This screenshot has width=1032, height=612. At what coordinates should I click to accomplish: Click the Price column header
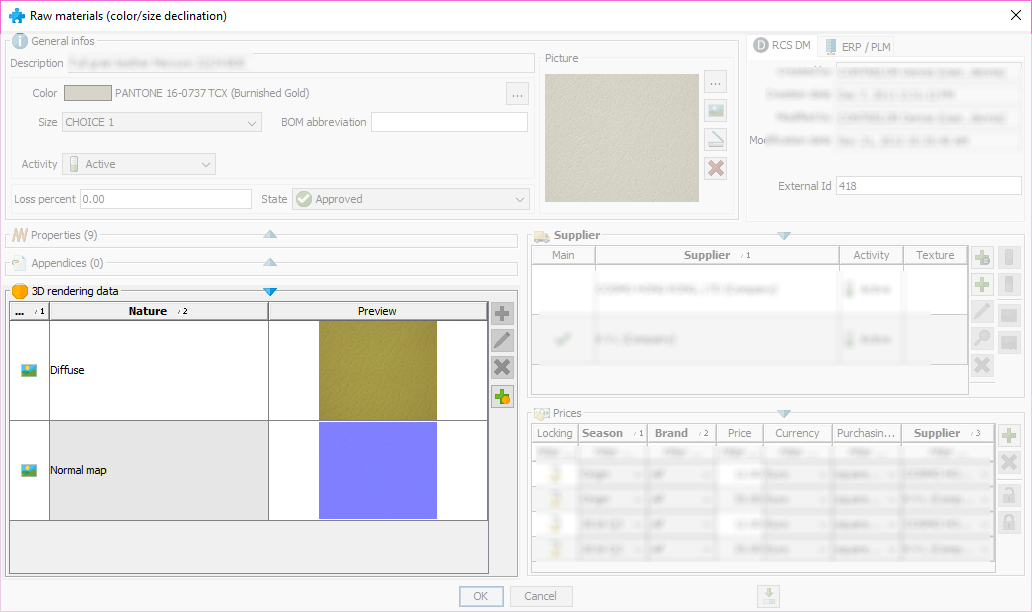tap(740, 433)
